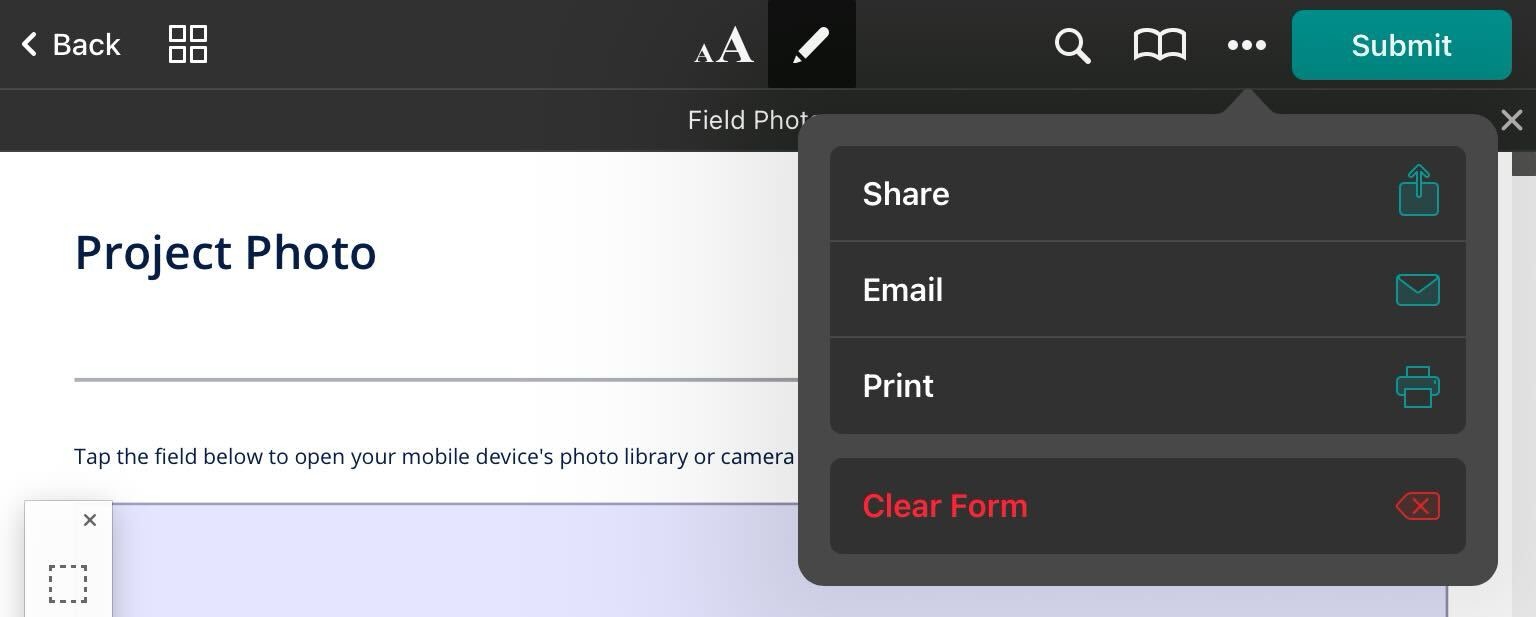1536x617 pixels.
Task: Click the red clear form icon
Action: click(1418, 506)
